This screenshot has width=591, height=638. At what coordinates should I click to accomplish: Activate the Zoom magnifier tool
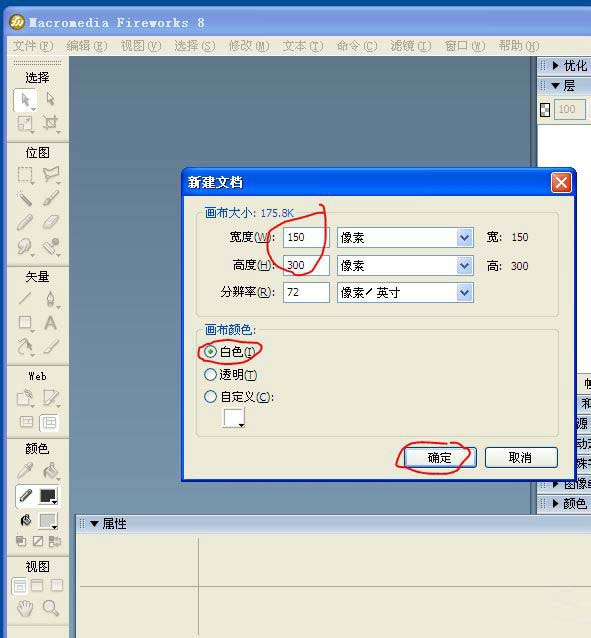[x=51, y=608]
